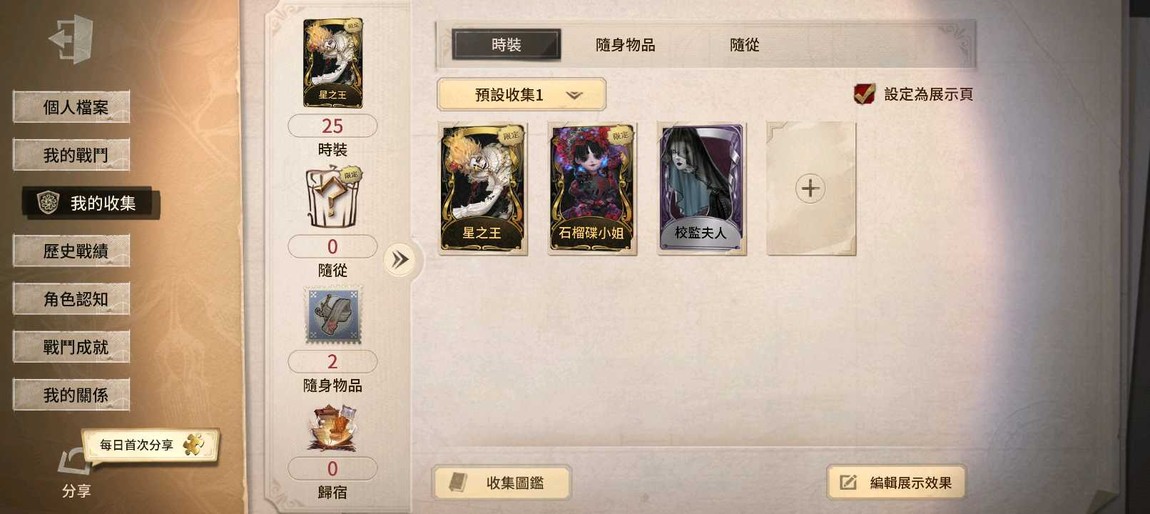Select the 隨從 question-mark banner icon
The image size is (1150, 514).
tap(333, 197)
